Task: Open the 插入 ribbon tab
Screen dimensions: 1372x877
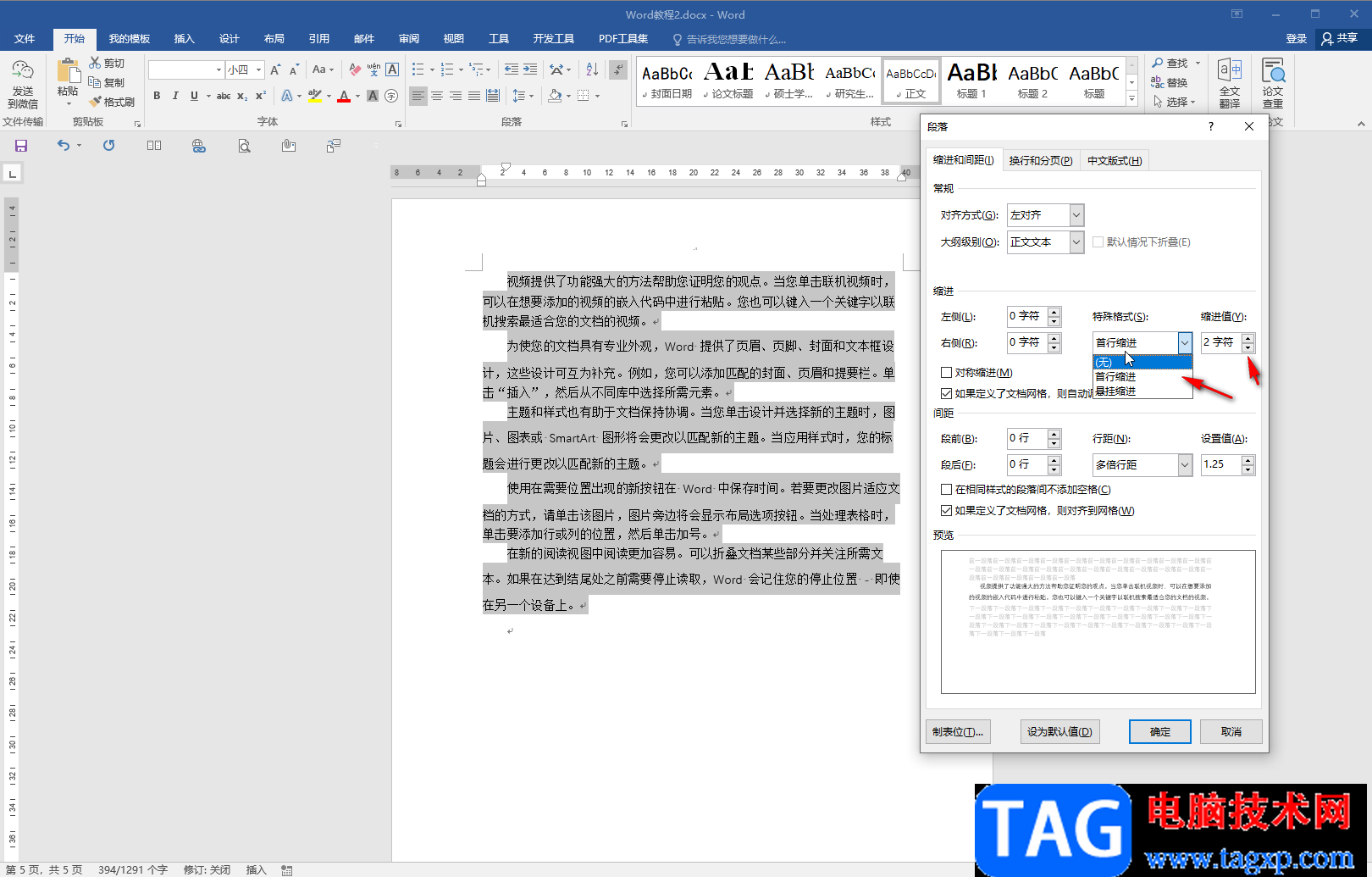Action: 184,39
